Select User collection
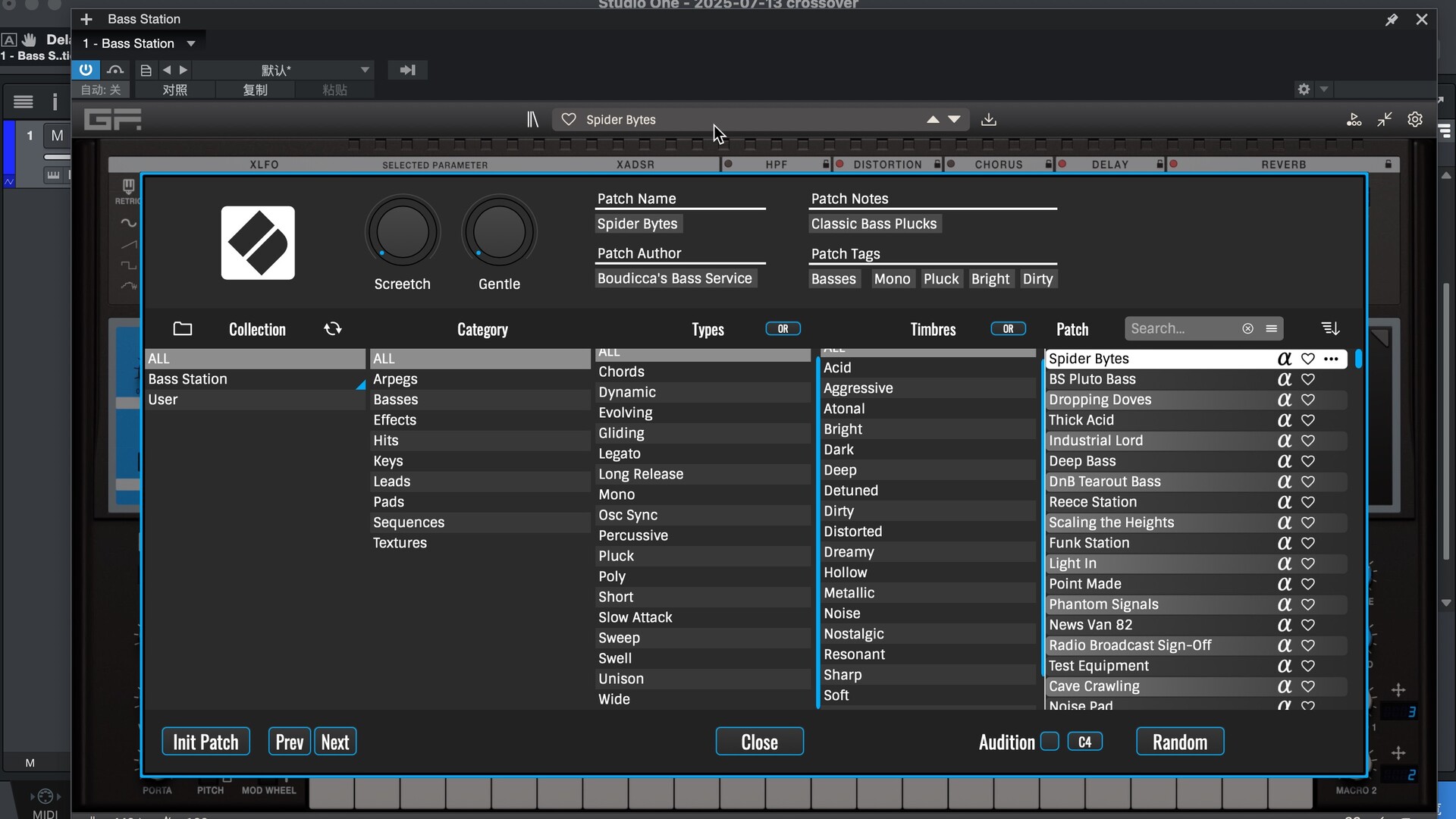The image size is (1456, 819). click(x=255, y=400)
